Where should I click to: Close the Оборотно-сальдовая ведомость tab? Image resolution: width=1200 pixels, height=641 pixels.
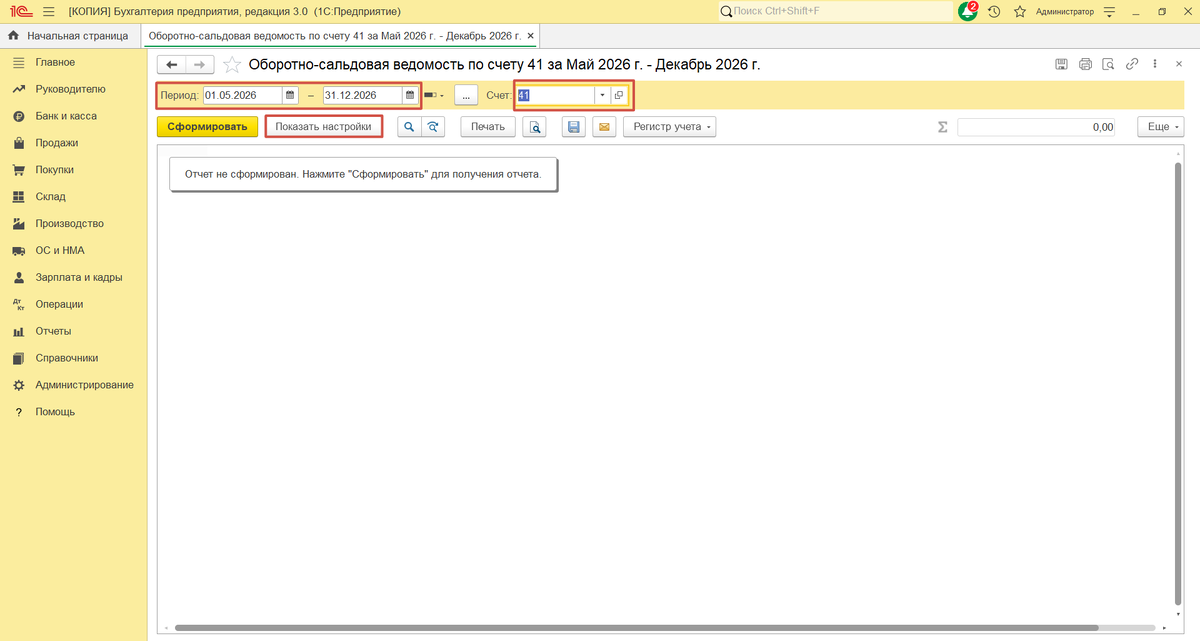point(531,36)
